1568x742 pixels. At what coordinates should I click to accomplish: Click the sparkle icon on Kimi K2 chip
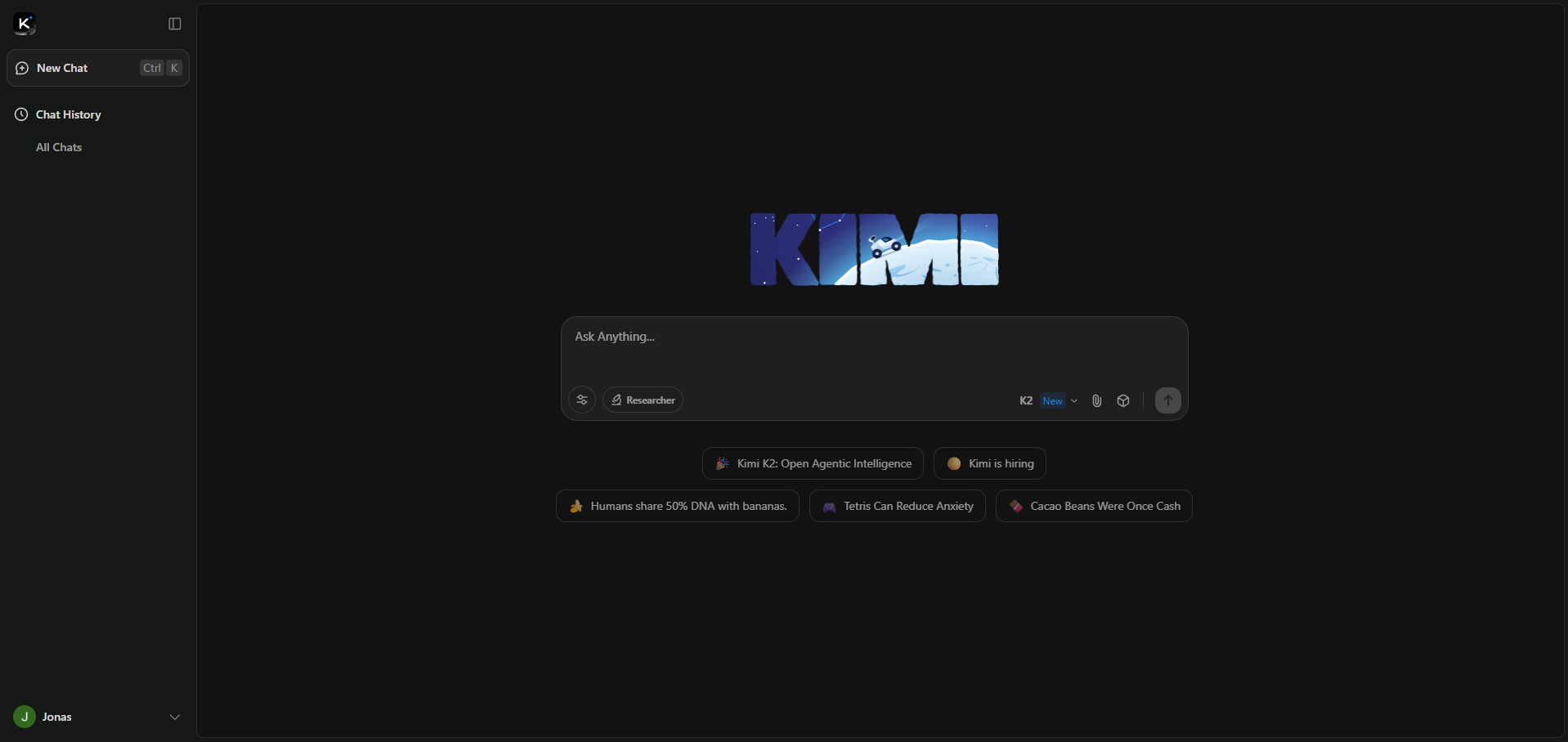point(722,463)
